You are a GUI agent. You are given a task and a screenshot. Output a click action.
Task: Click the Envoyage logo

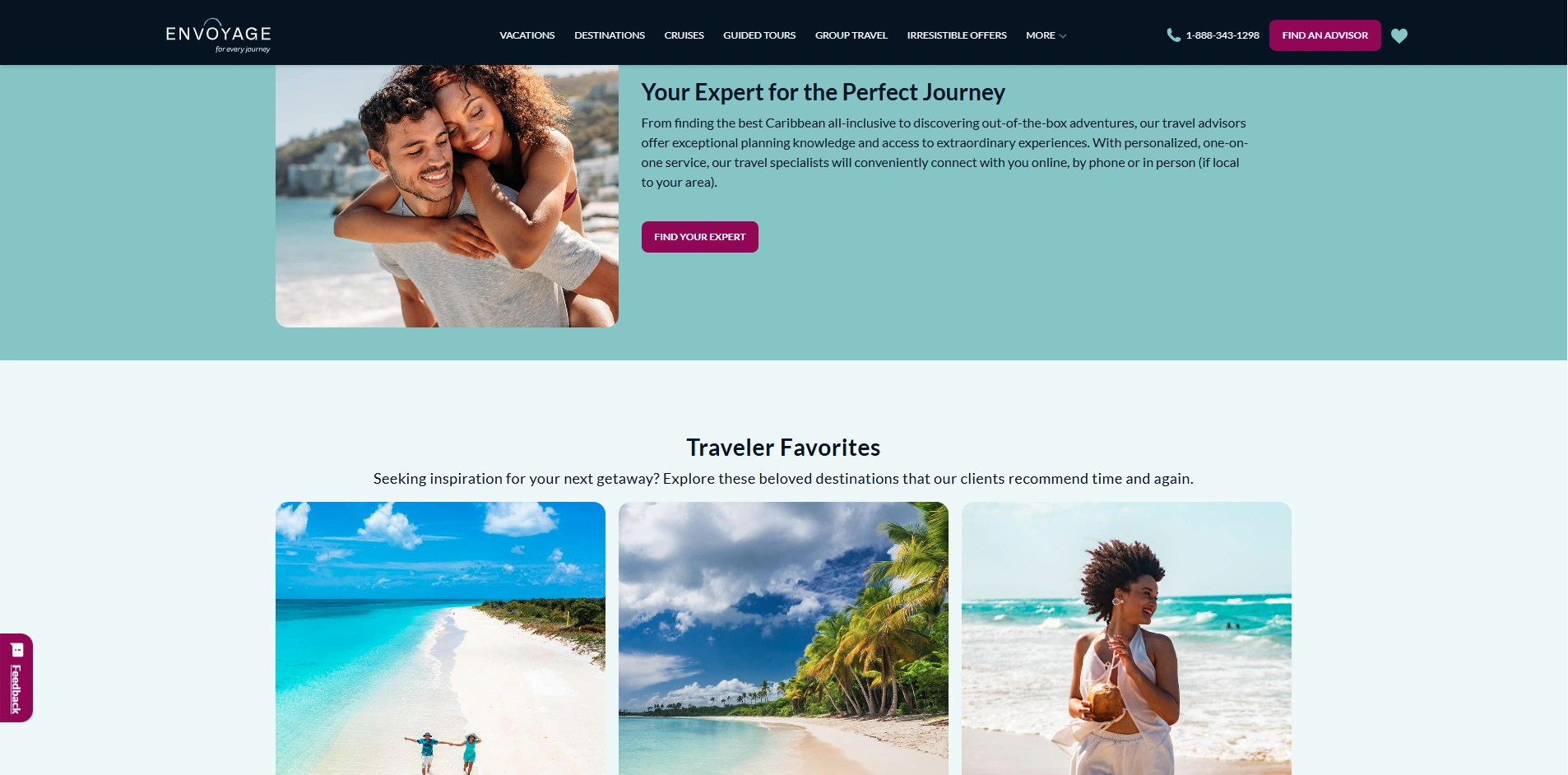tap(218, 35)
